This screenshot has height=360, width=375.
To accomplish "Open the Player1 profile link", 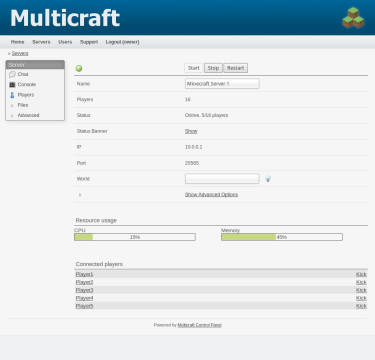I will point(84,274).
